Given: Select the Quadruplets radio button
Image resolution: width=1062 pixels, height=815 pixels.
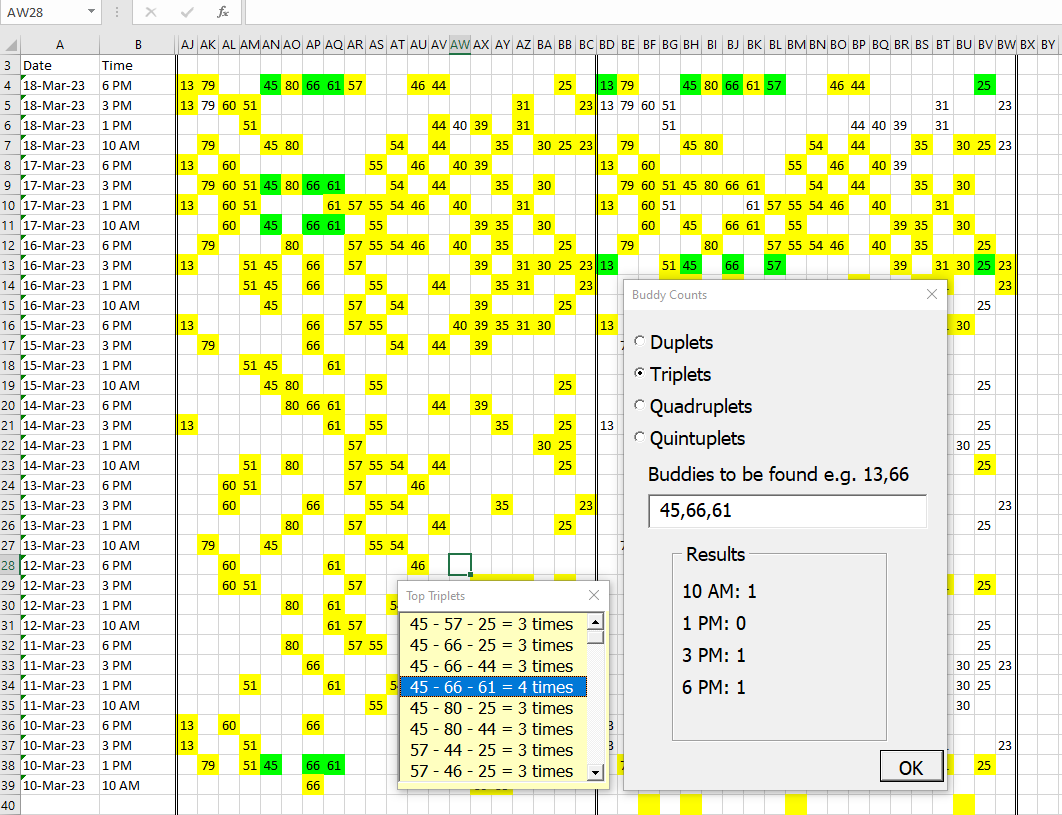Looking at the screenshot, I should click(x=639, y=405).
